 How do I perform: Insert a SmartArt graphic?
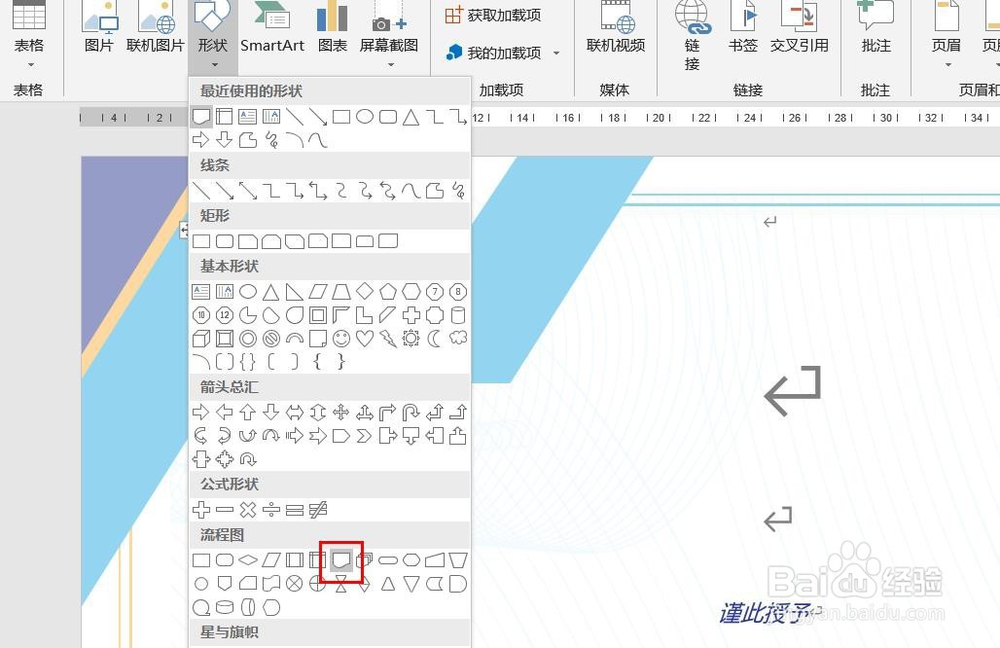pyautogui.click(x=272, y=29)
